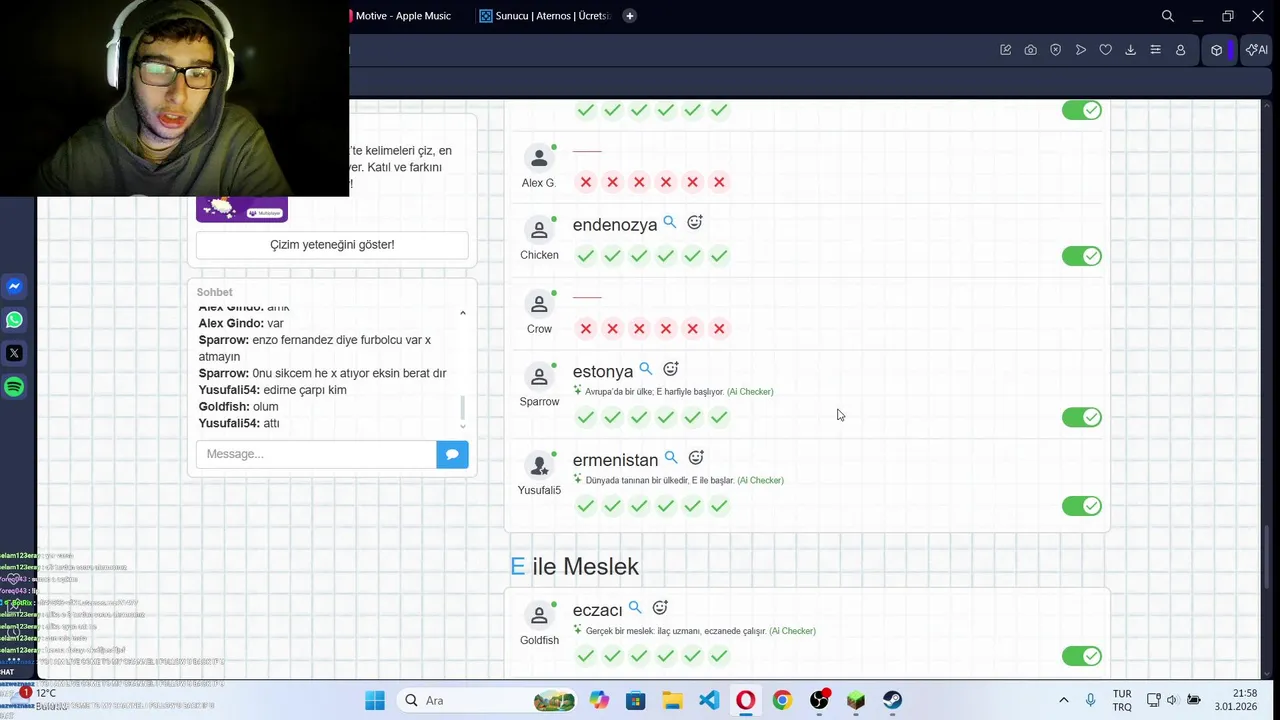1280x720 pixels.
Task: Open a new browser tab with plus button
Action: click(630, 16)
